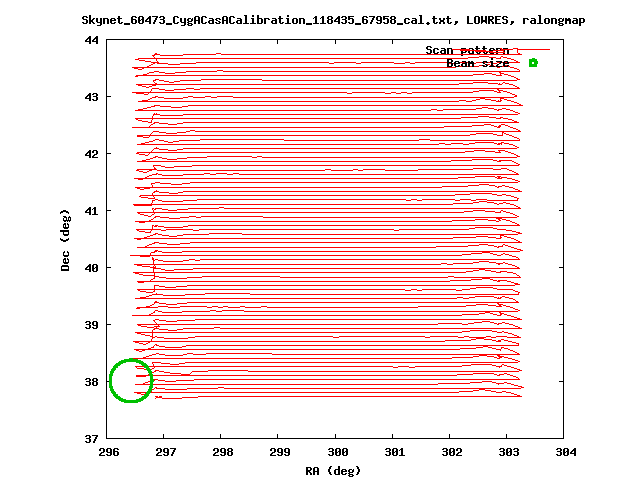The width and height of the screenshot is (640, 480).
Task: Click the 302 tick on RA axis
Action: (x=450, y=452)
